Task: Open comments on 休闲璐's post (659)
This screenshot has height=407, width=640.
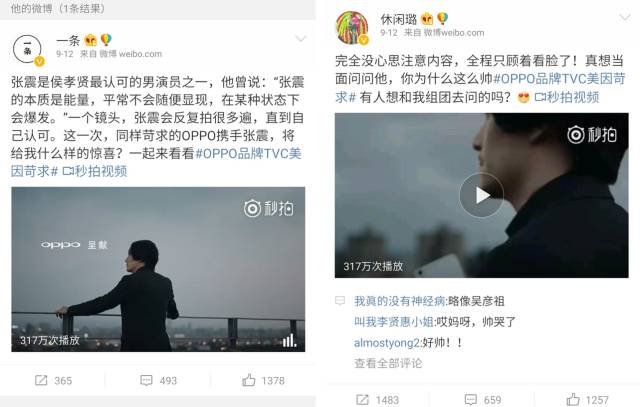Action: click(x=483, y=400)
